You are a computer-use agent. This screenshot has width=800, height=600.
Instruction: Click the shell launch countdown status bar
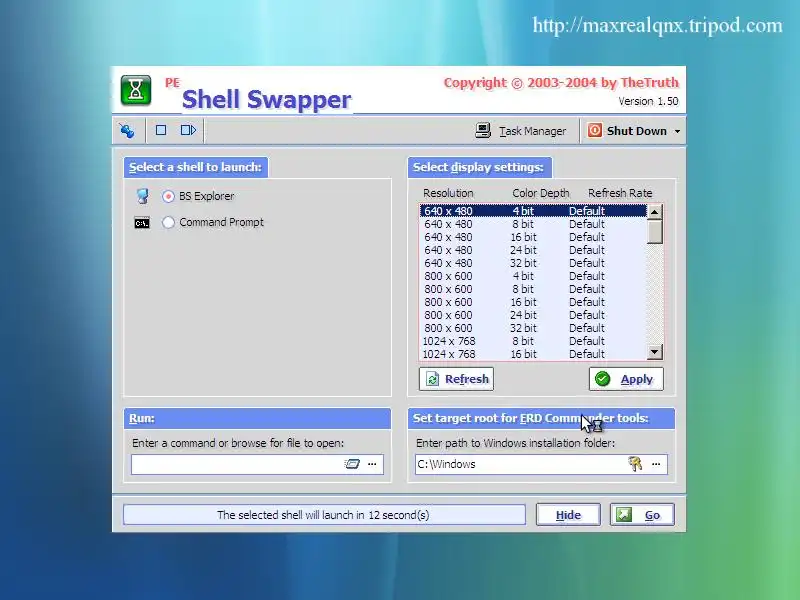click(324, 515)
